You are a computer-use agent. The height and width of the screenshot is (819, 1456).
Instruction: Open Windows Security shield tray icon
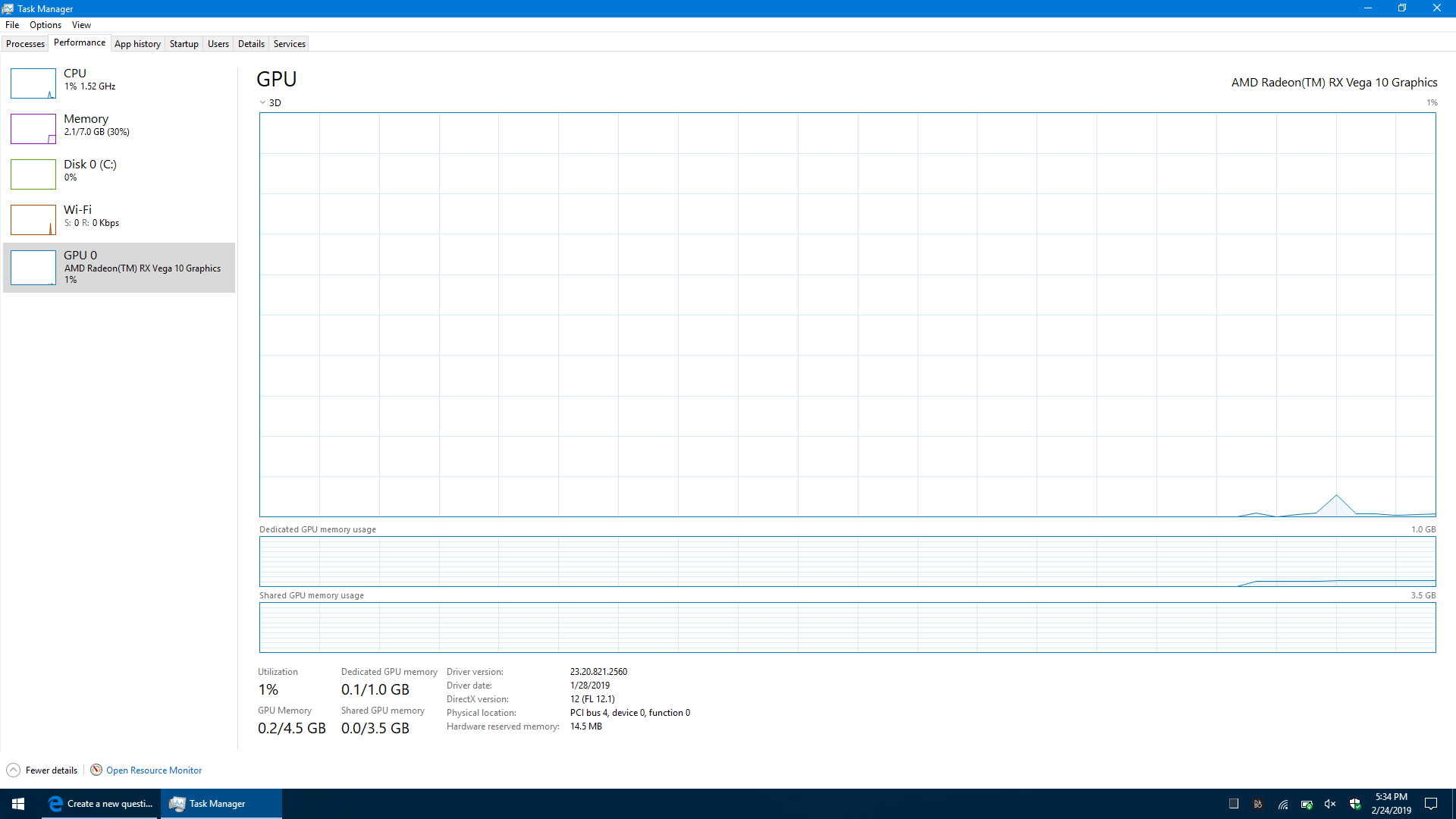point(1355,804)
